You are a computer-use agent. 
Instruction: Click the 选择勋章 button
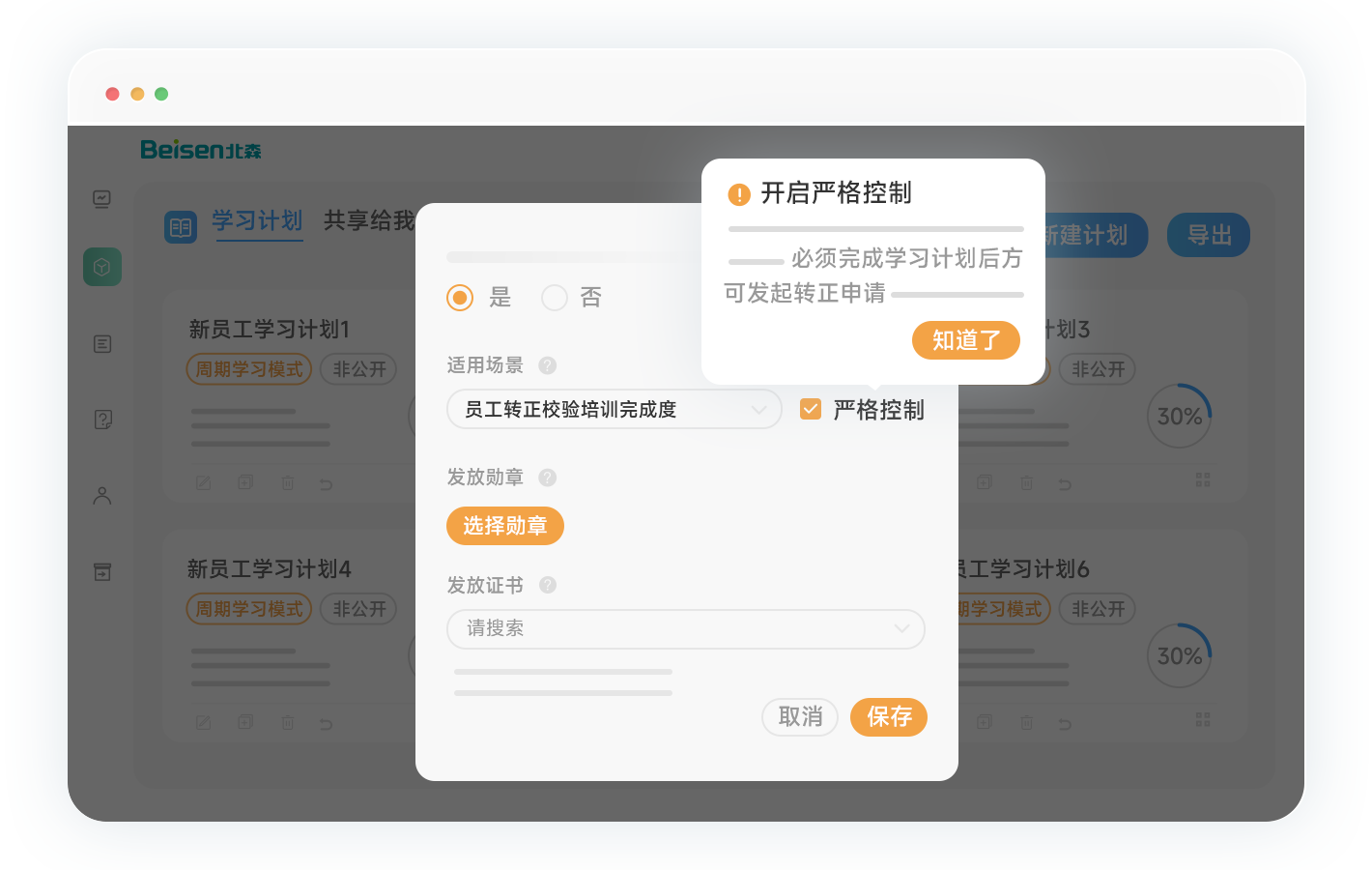504,526
